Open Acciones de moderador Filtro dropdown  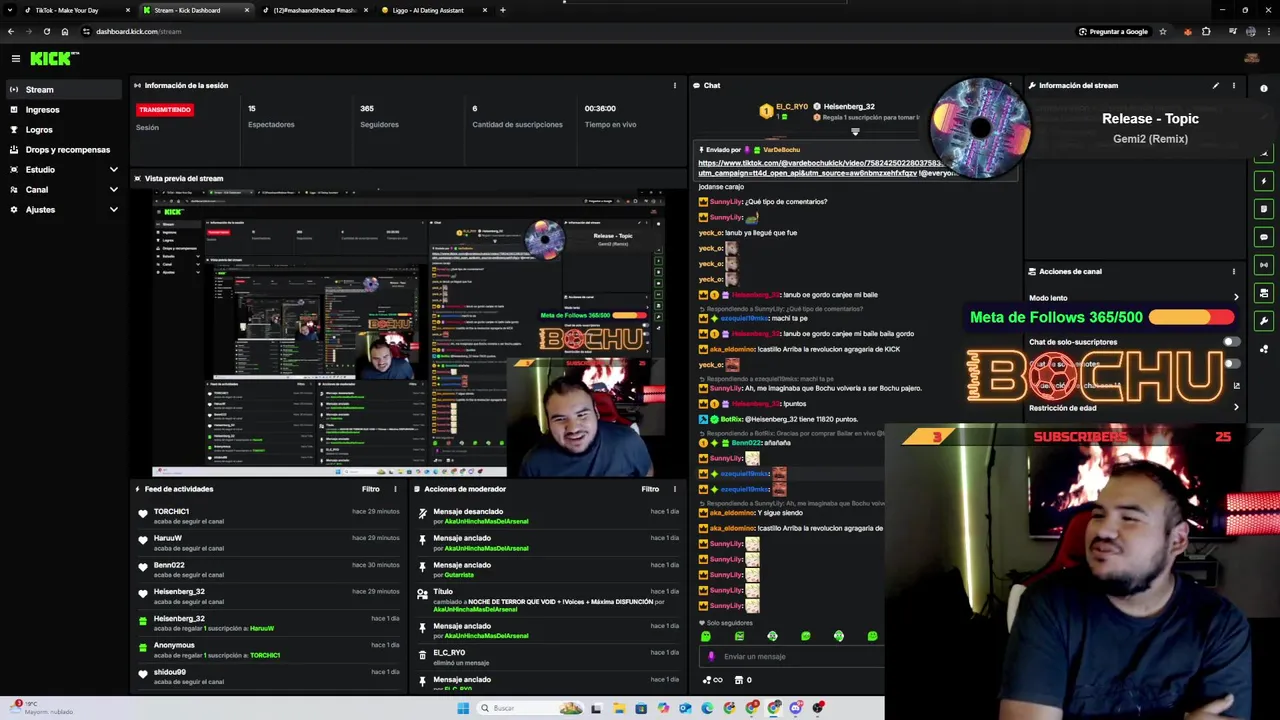coord(650,489)
